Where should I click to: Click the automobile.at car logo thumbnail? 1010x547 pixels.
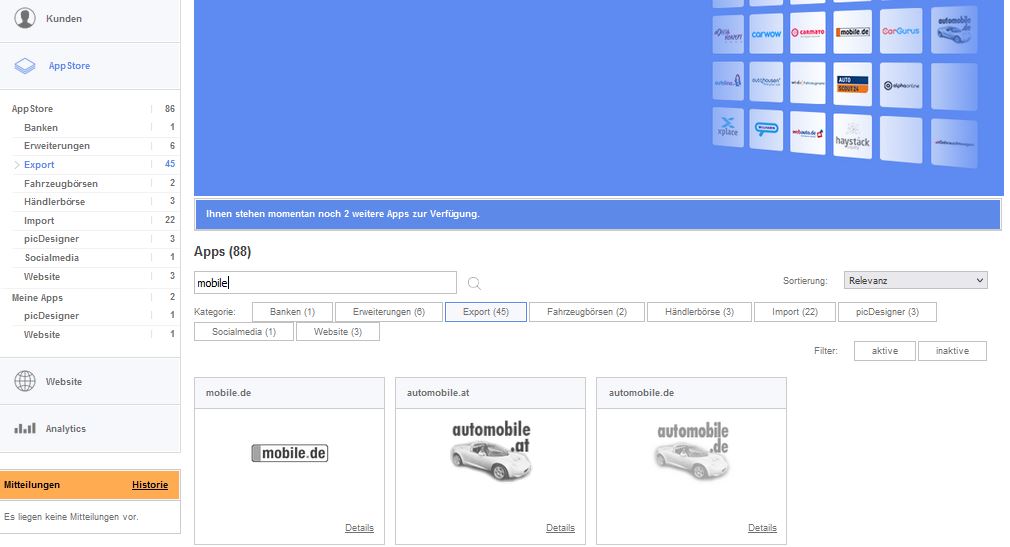491,450
